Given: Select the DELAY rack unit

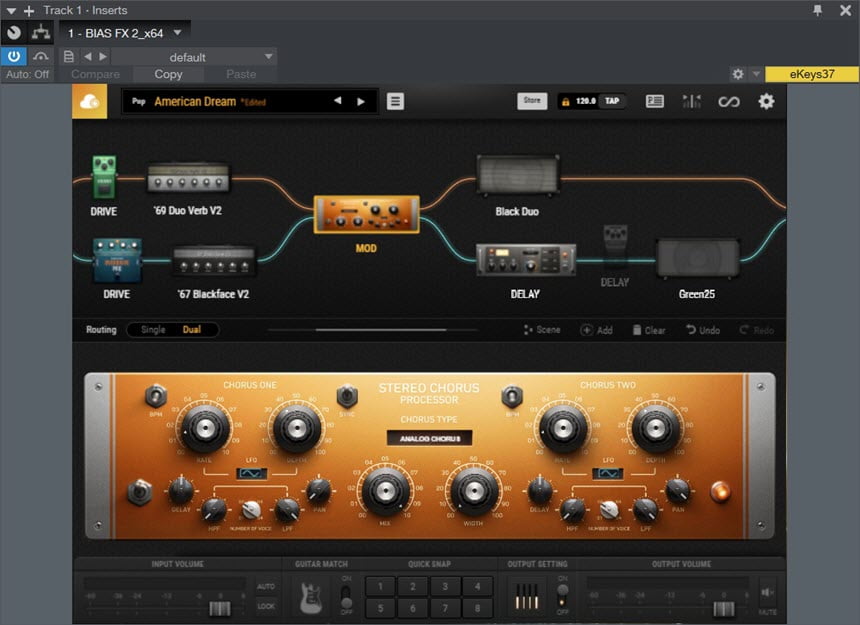Looking at the screenshot, I should (x=525, y=259).
